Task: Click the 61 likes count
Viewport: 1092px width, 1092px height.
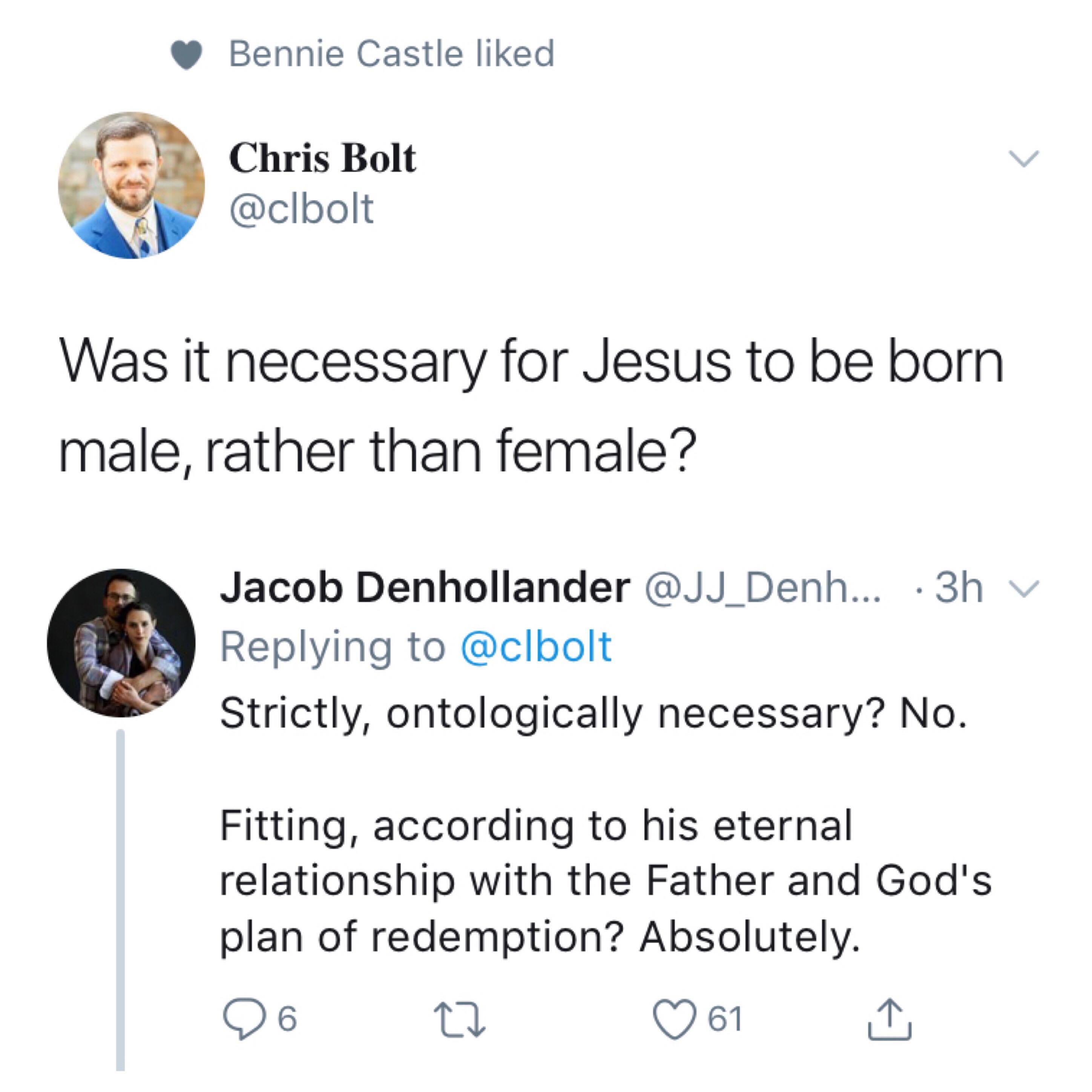Action: pyautogui.click(x=725, y=1019)
